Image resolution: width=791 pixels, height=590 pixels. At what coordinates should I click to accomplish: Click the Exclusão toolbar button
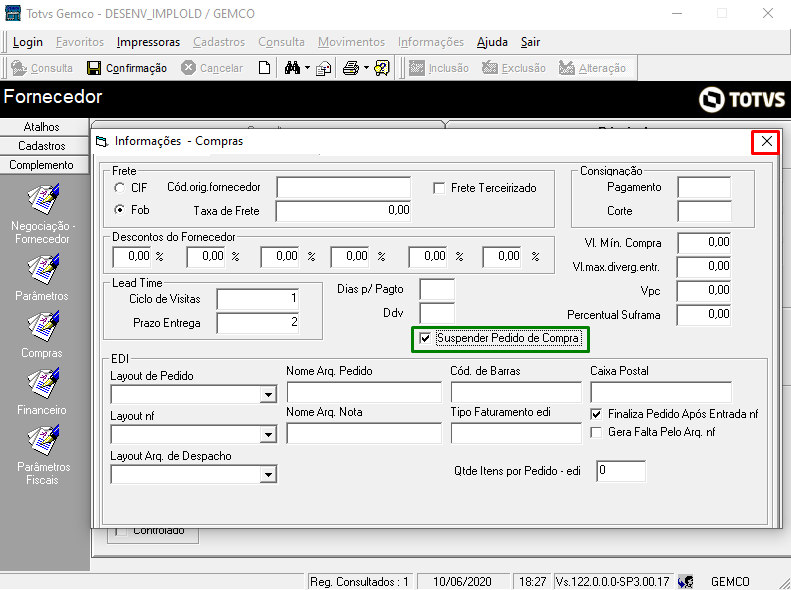pyautogui.click(x=514, y=68)
